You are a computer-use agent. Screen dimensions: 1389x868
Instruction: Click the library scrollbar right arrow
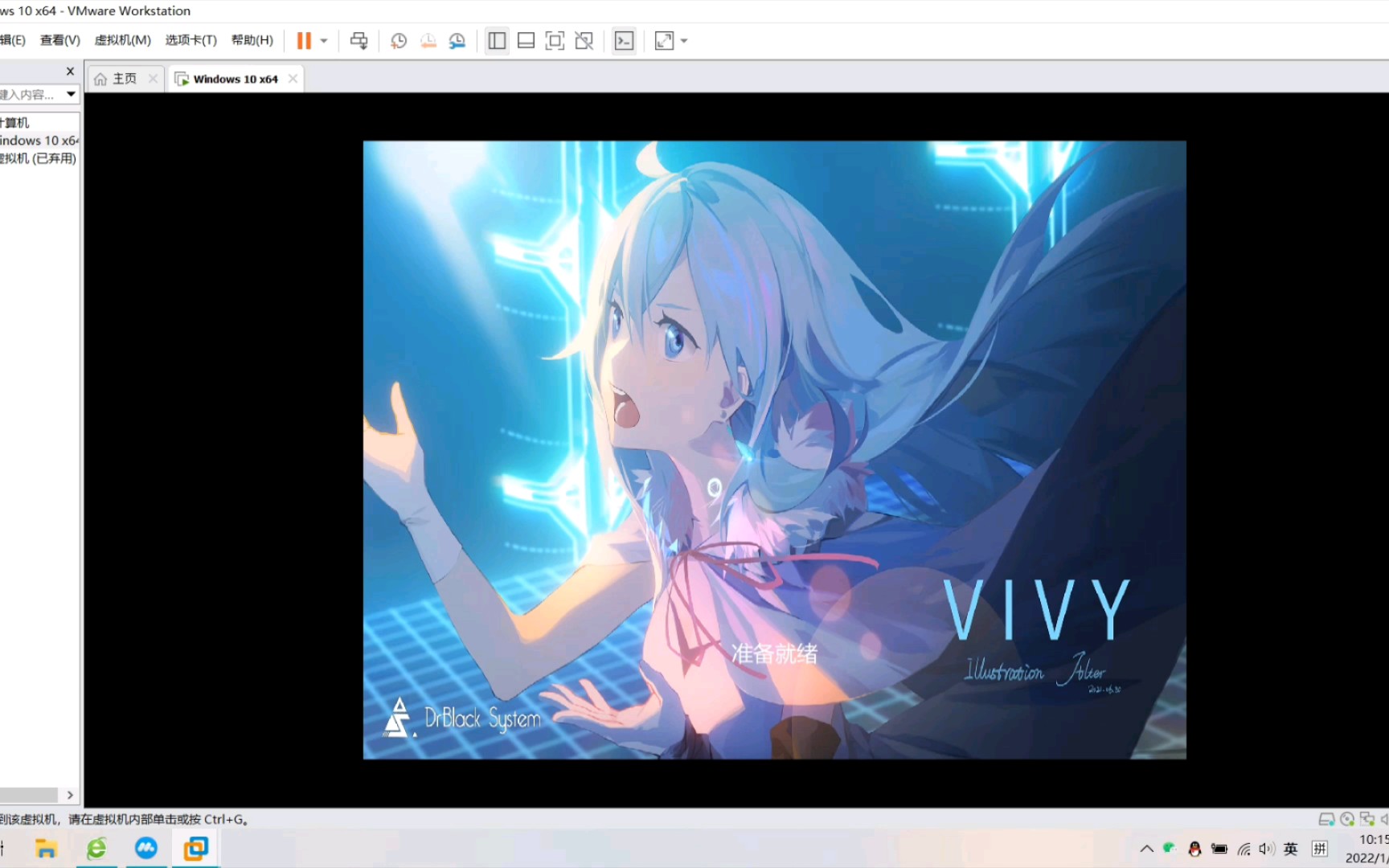[70, 795]
